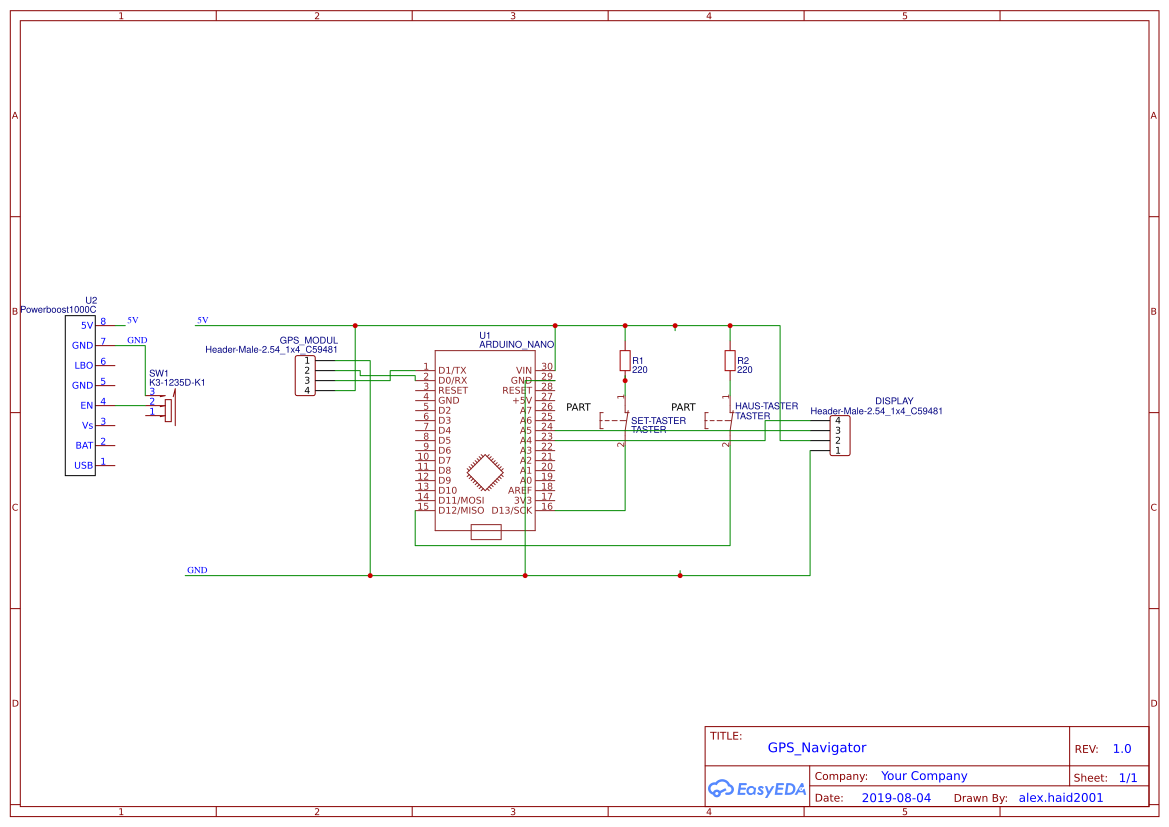
Task: Select the DISPLAY header symbol
Action: pyautogui.click(x=840, y=435)
